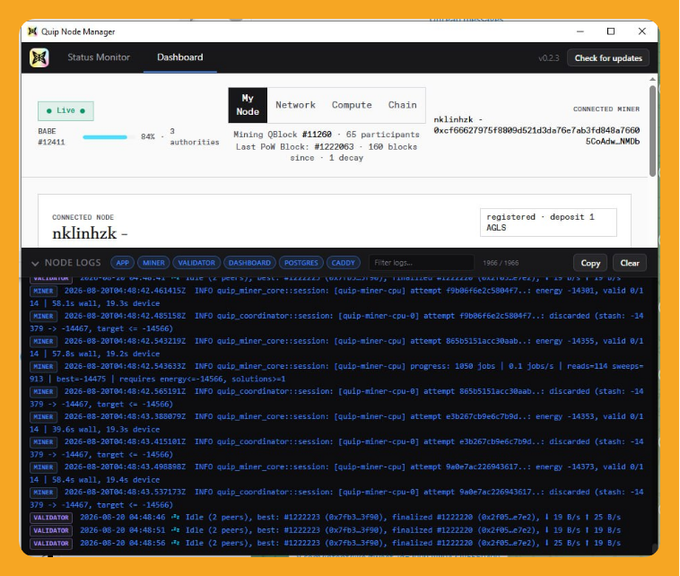Click the 1966 / 1966 log count

coord(500,263)
